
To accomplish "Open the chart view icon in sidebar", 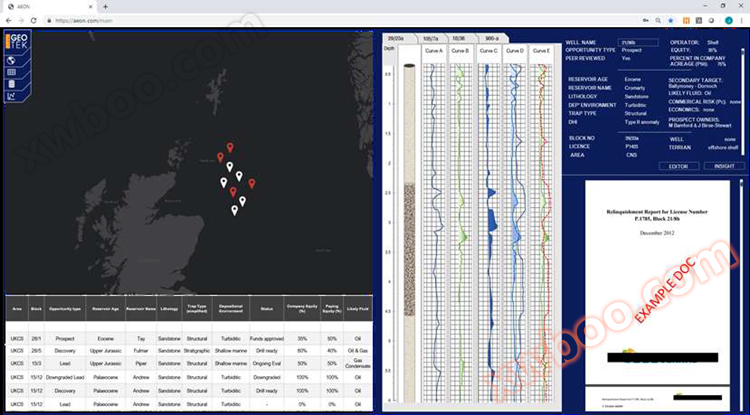I will click(x=11, y=96).
